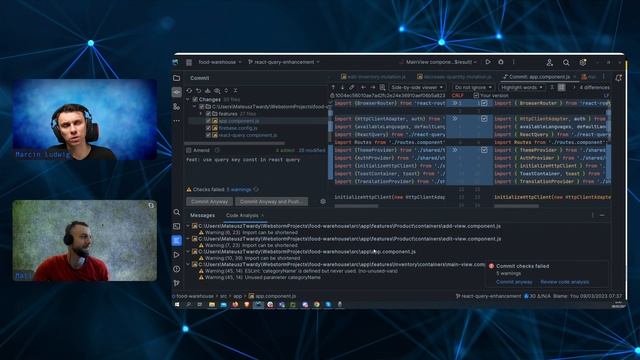Hide the bottom Code Analysis panel

602,215
